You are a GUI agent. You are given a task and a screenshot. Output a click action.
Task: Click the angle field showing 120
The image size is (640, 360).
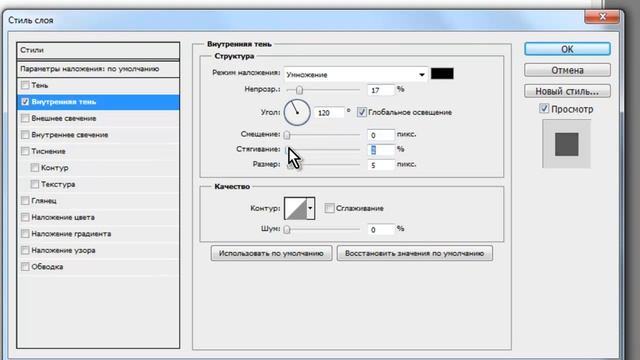tap(329, 113)
